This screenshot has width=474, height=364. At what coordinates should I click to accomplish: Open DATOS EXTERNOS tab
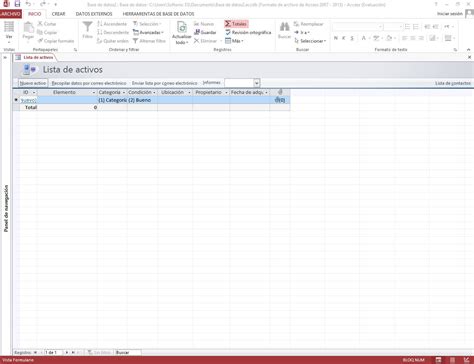pos(94,14)
